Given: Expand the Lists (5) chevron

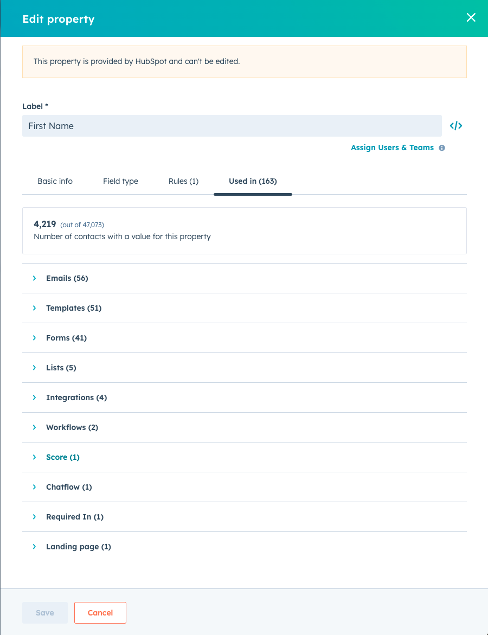Looking at the screenshot, I should coord(34,367).
